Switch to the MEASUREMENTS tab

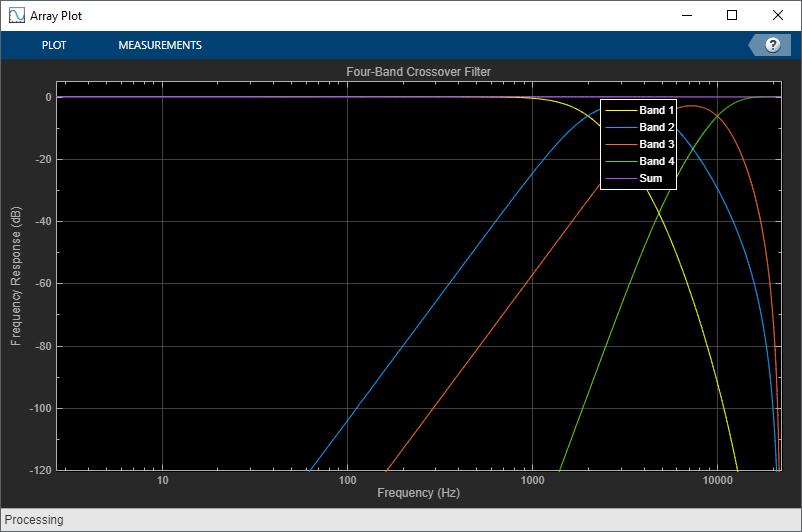click(160, 45)
